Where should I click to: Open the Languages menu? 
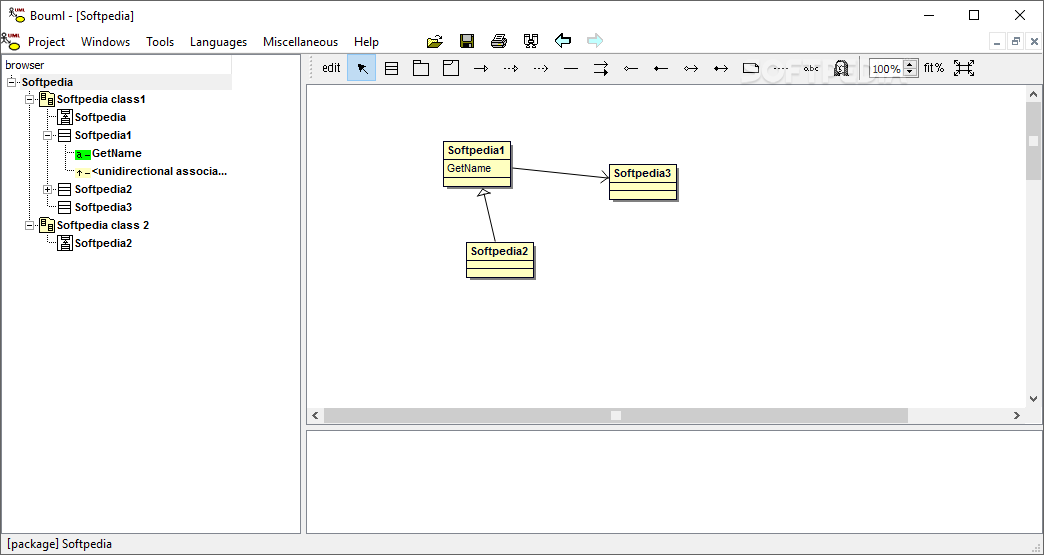[x=218, y=41]
